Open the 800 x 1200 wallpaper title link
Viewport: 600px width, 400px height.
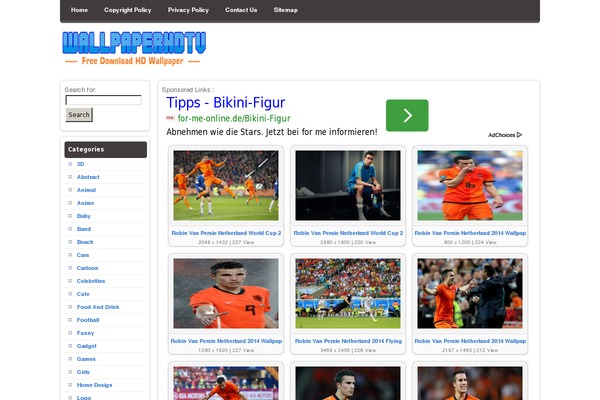(x=470, y=233)
